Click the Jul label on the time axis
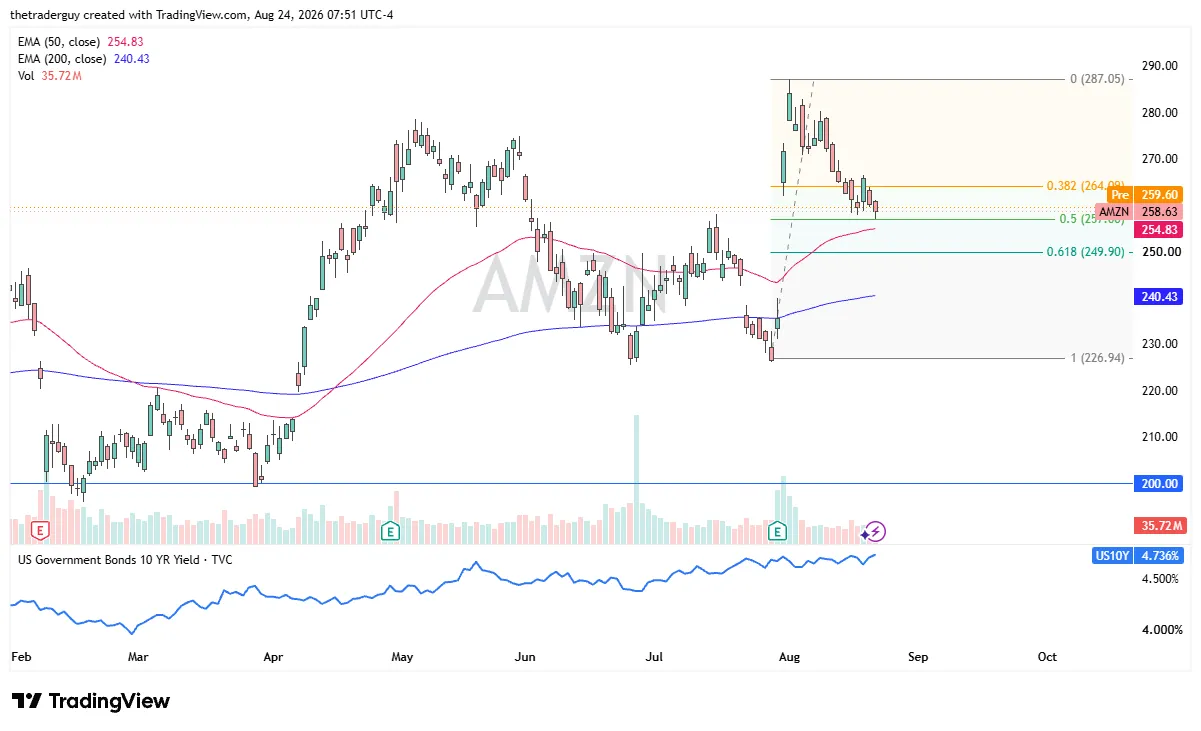Image resolution: width=1201 pixels, height=731 pixels. [655, 657]
